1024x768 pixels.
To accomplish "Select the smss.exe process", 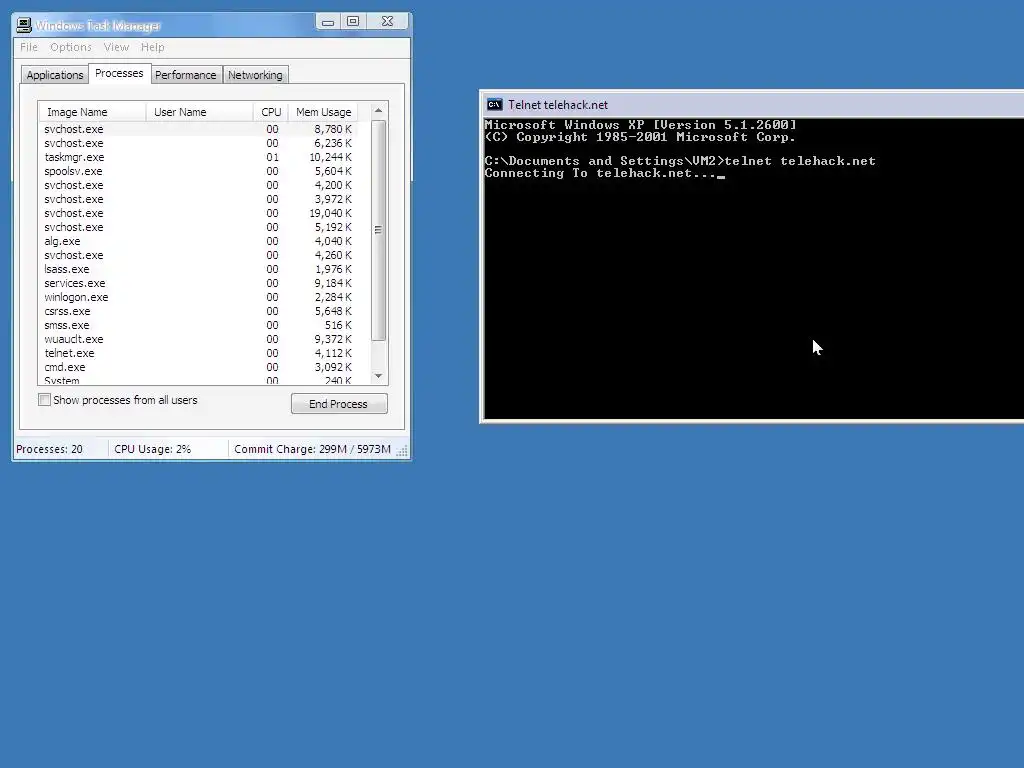I will point(199,325).
